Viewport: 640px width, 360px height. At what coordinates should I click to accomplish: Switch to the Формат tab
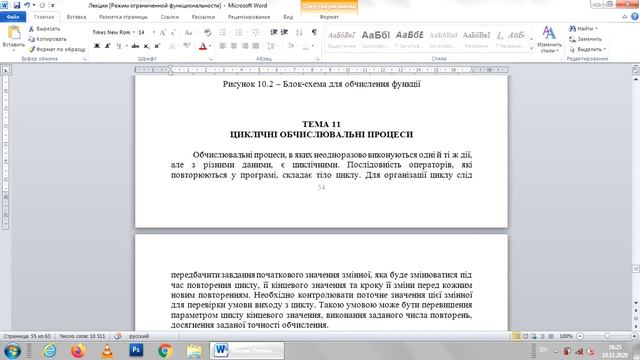pos(329,17)
